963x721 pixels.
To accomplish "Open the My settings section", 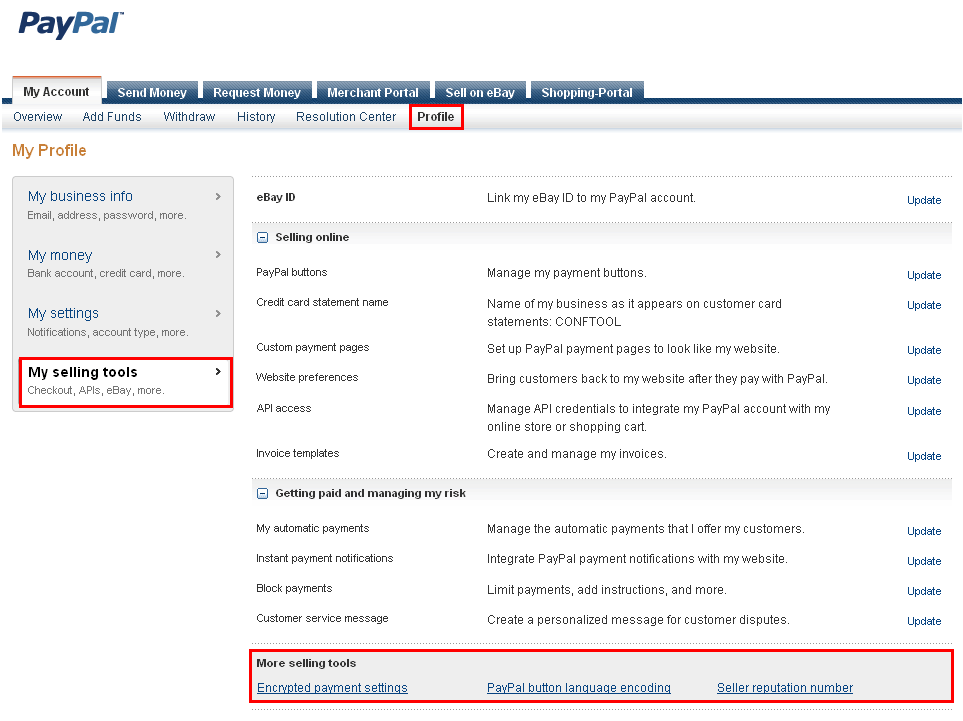I will coord(63,313).
